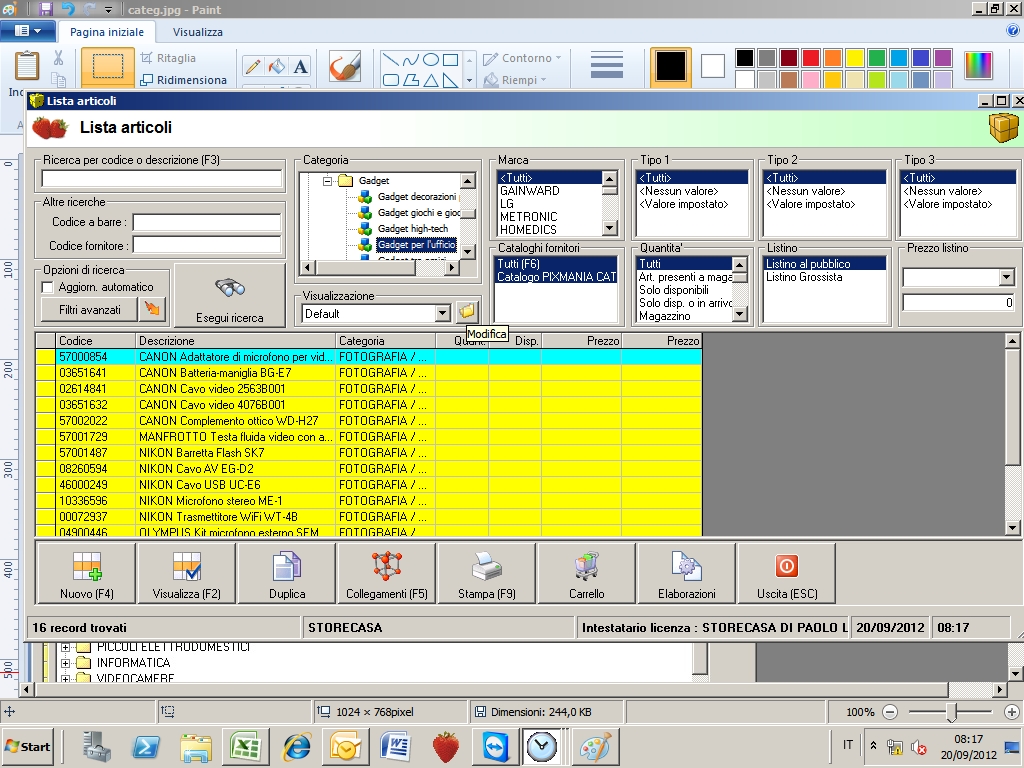Image resolution: width=1024 pixels, height=768 pixels.
Task: Choose the rectangular selection tool in Paint
Action: 108,66
